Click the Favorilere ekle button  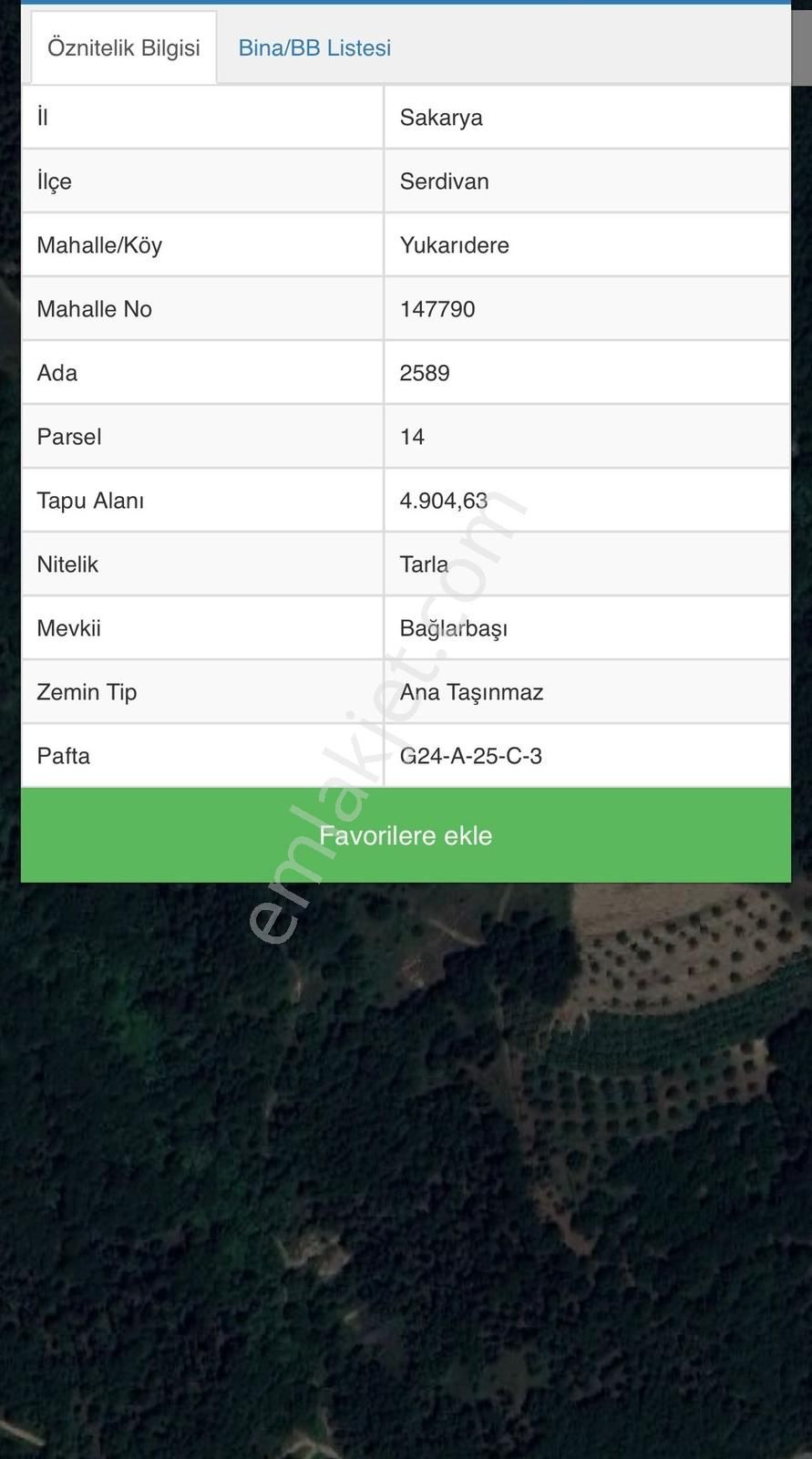tap(406, 834)
